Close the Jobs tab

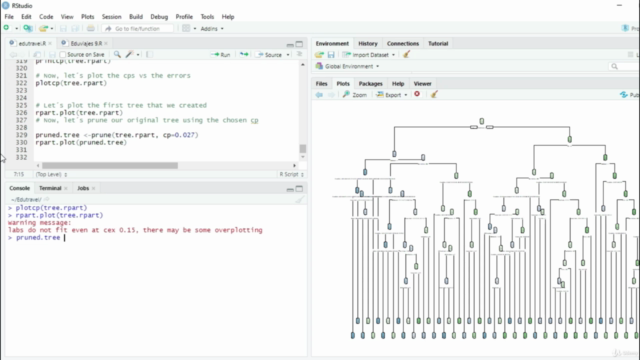93,188
